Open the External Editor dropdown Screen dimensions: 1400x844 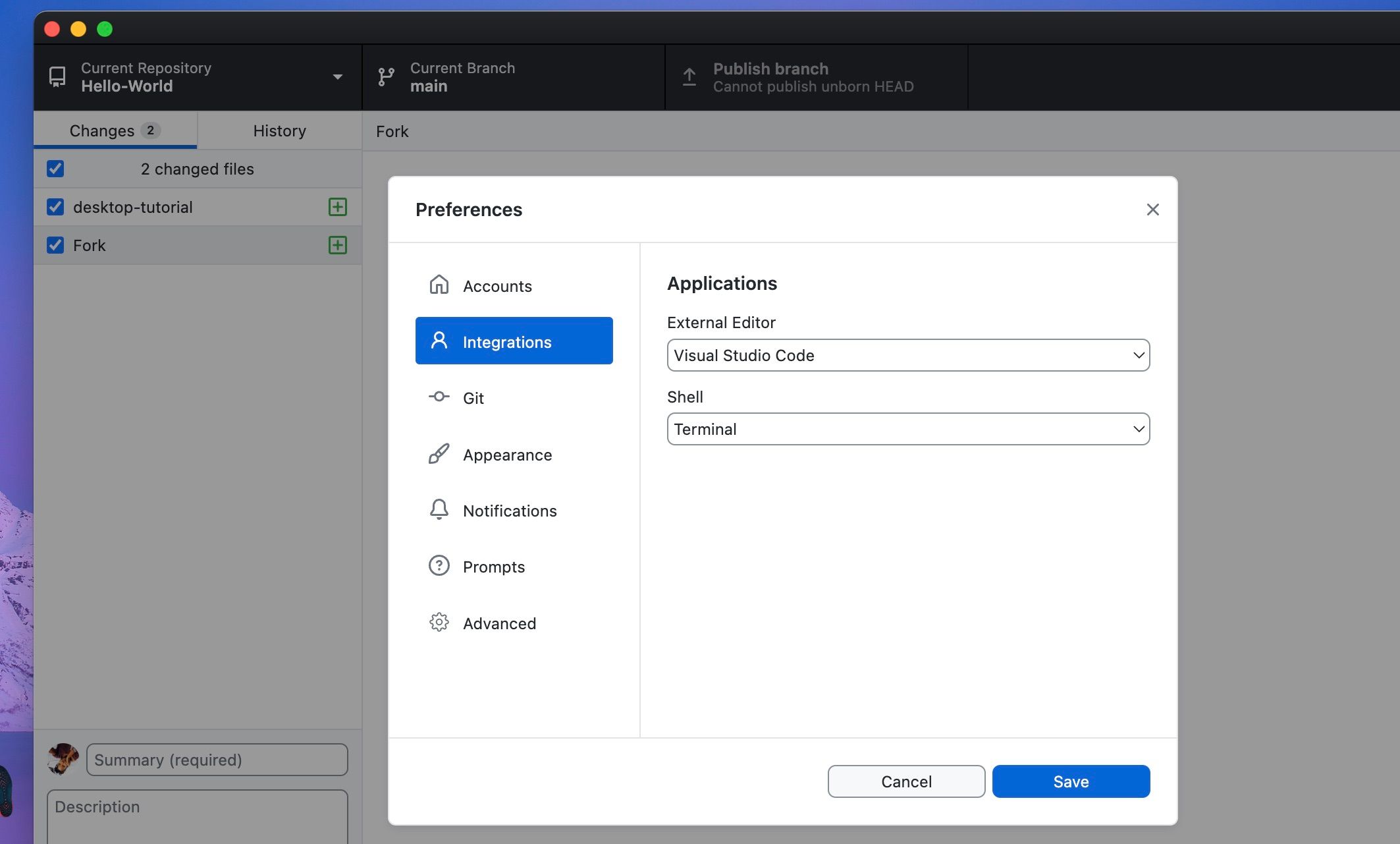click(x=908, y=355)
